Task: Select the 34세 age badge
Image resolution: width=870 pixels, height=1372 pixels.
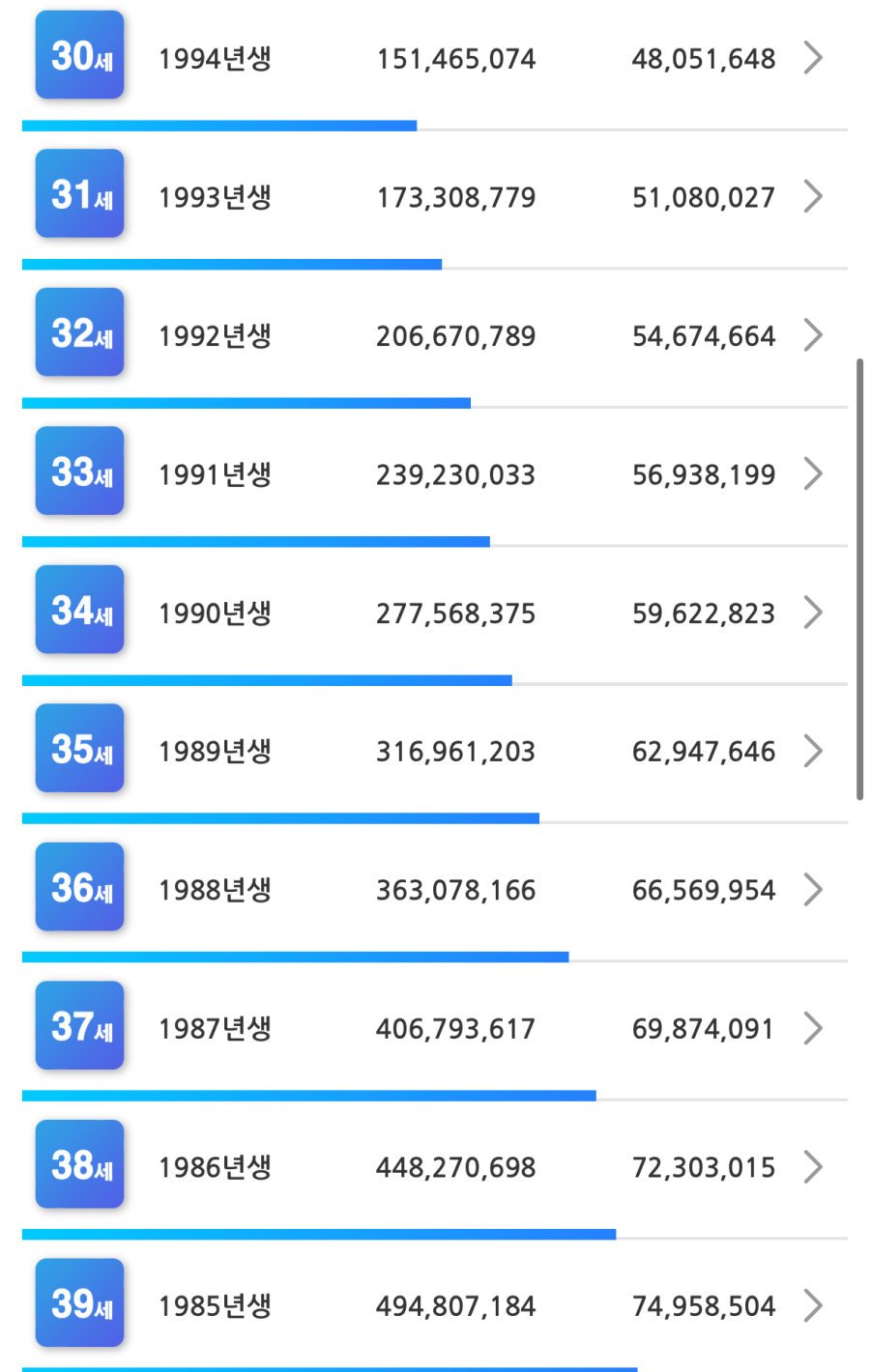Action: (x=80, y=611)
